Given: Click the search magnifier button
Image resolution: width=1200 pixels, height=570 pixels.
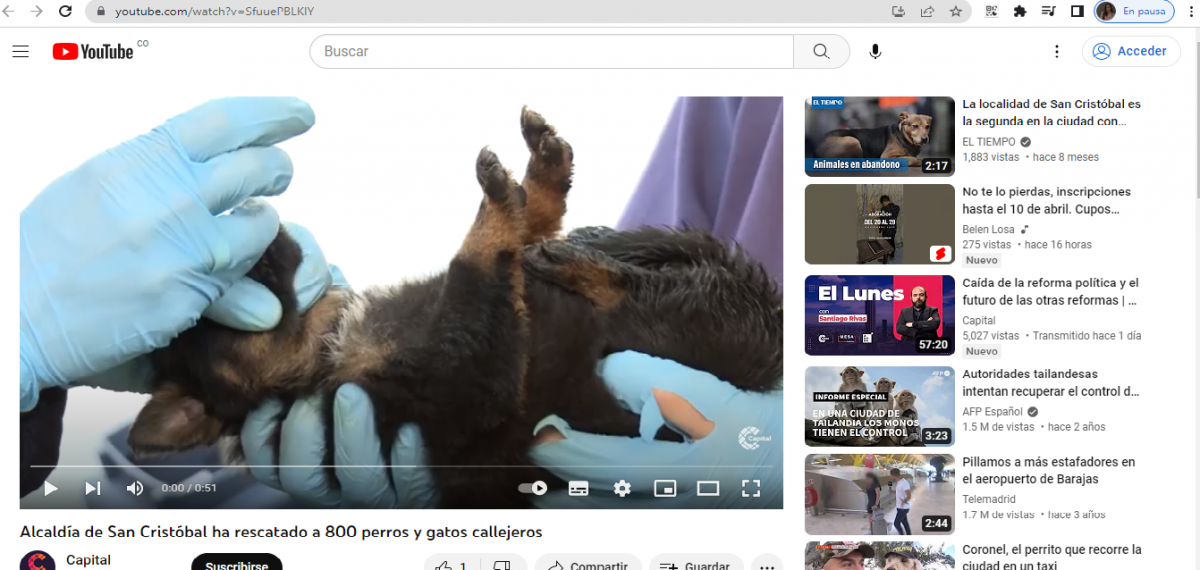Looking at the screenshot, I should [821, 51].
